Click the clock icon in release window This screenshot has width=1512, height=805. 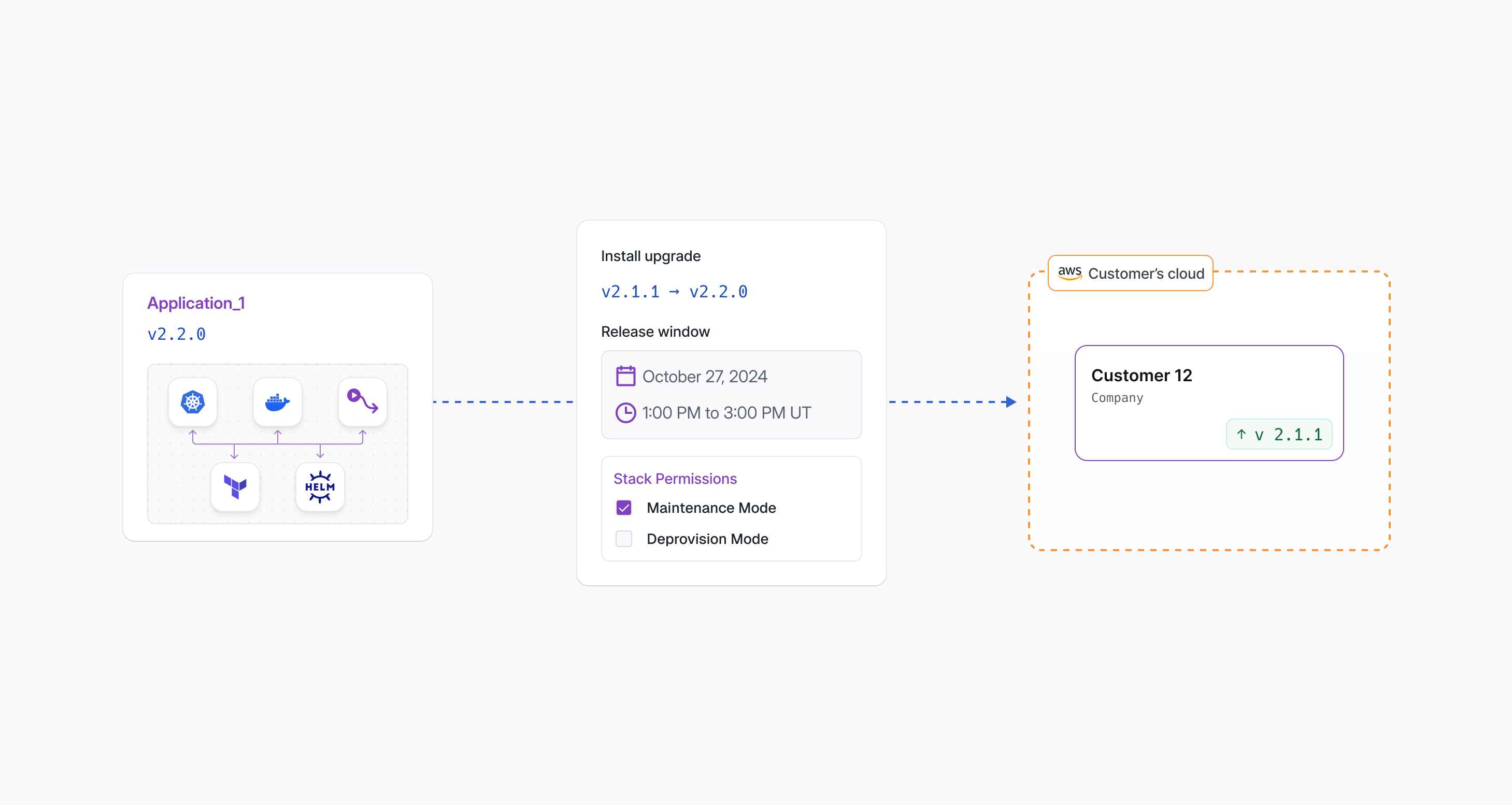pos(625,413)
